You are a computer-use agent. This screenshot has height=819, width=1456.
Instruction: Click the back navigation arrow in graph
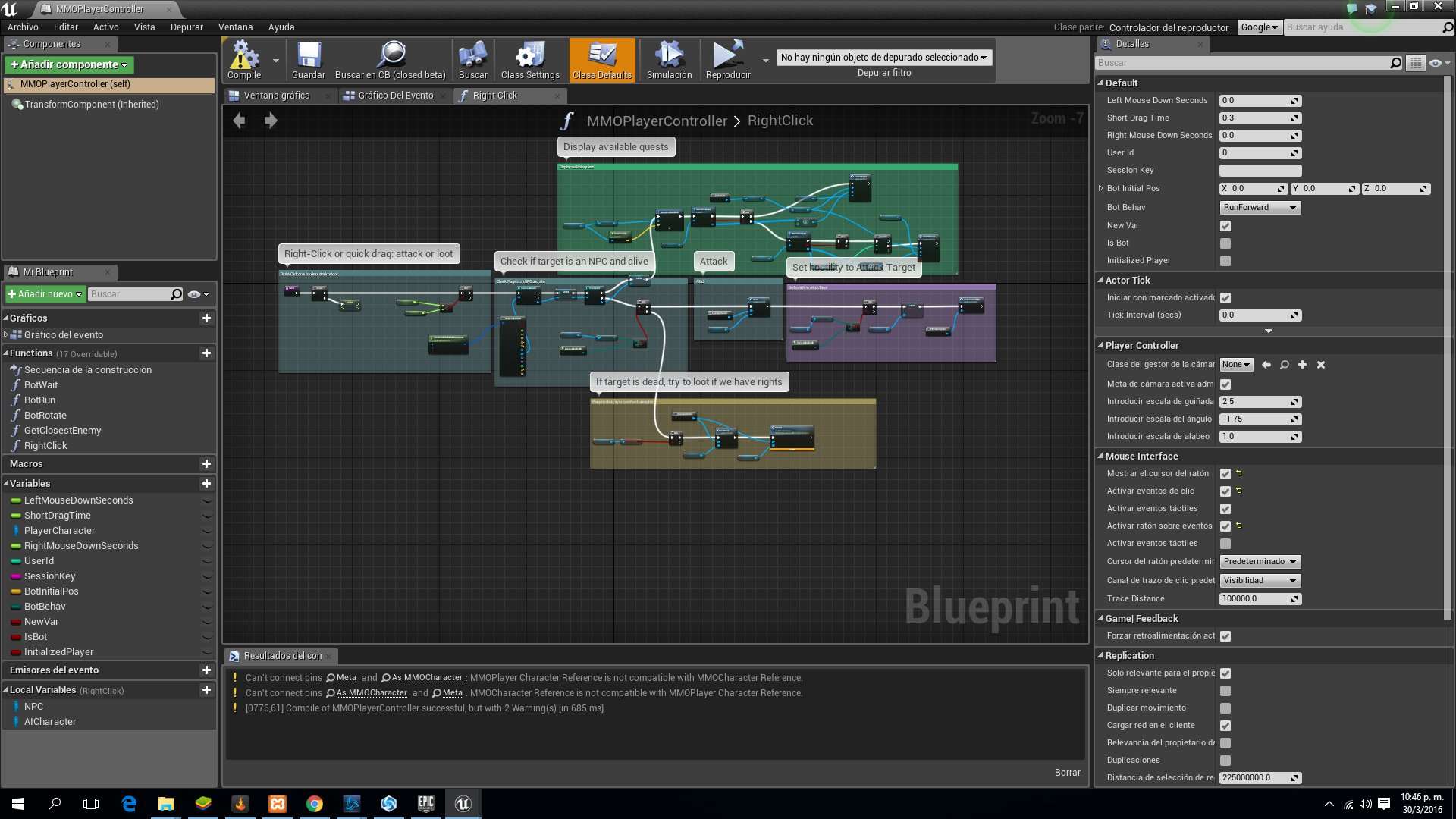(x=239, y=121)
